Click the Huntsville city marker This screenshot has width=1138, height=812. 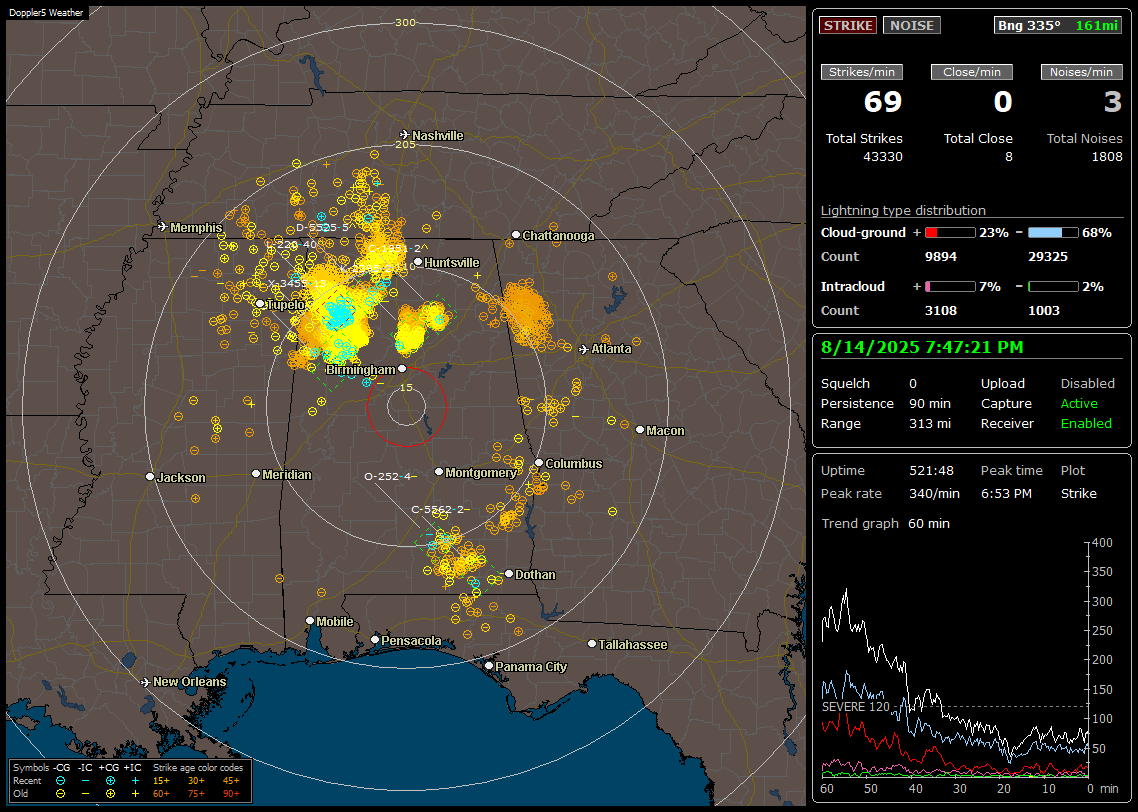(418, 263)
